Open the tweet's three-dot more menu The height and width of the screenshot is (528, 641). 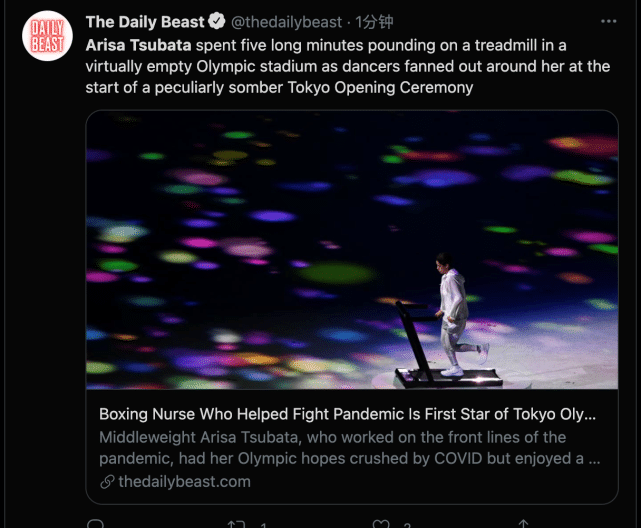609,21
